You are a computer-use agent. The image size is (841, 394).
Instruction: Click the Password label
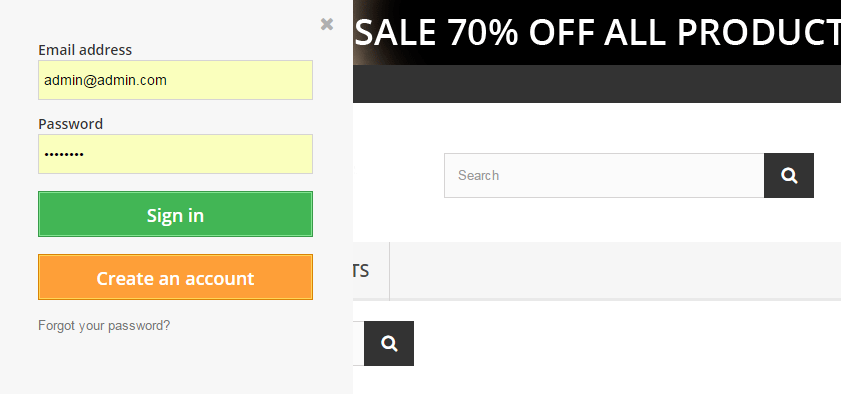click(x=70, y=124)
